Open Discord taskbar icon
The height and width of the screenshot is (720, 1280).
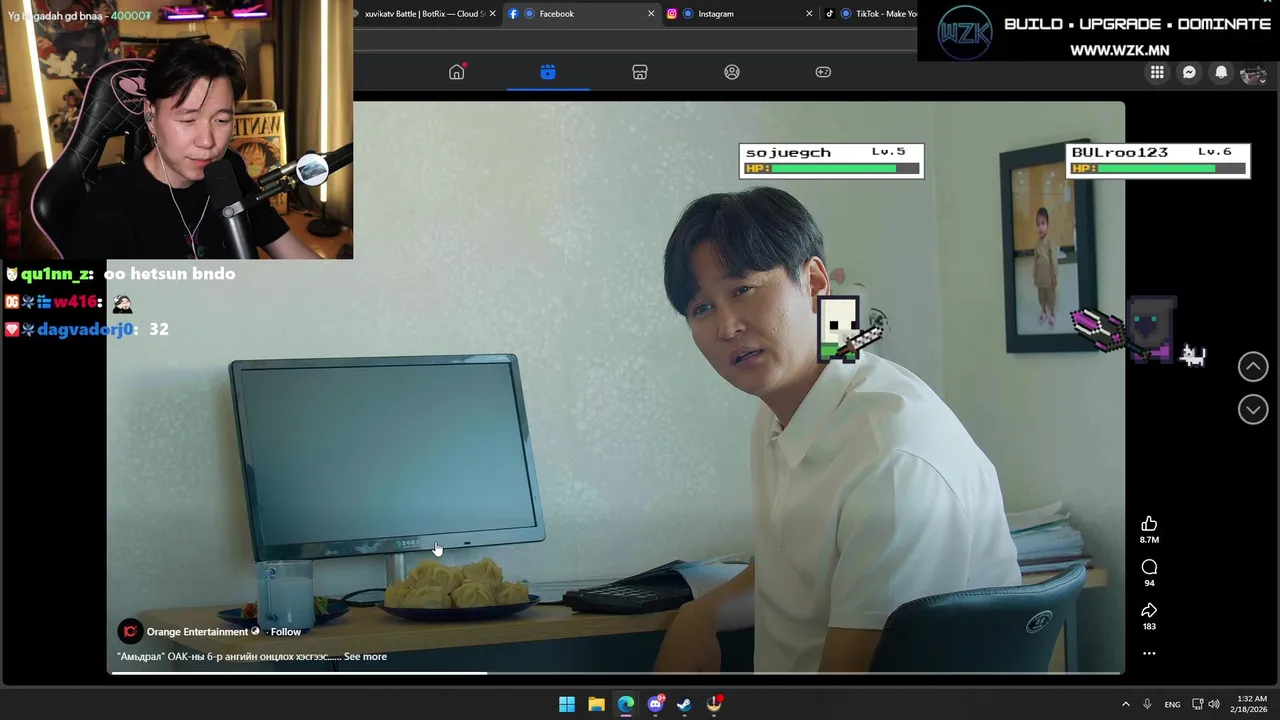[655, 704]
